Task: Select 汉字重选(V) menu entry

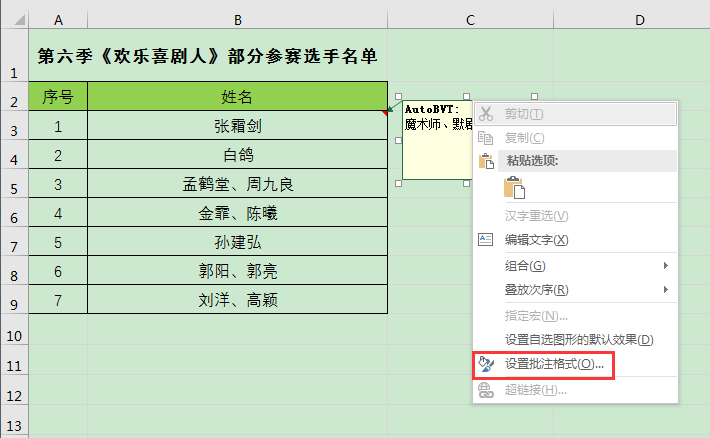Action: [575, 216]
